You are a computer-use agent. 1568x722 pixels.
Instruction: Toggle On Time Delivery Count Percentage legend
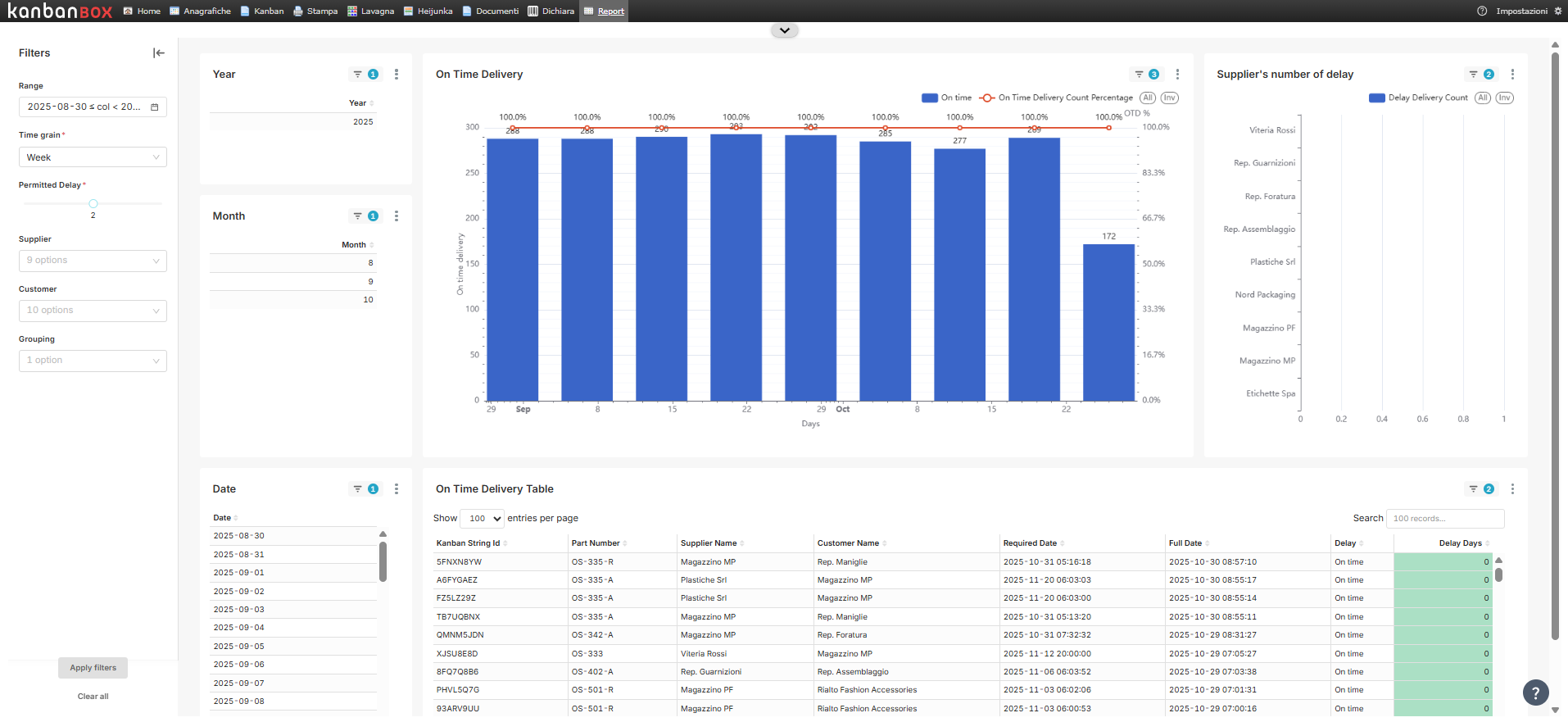tap(1056, 98)
